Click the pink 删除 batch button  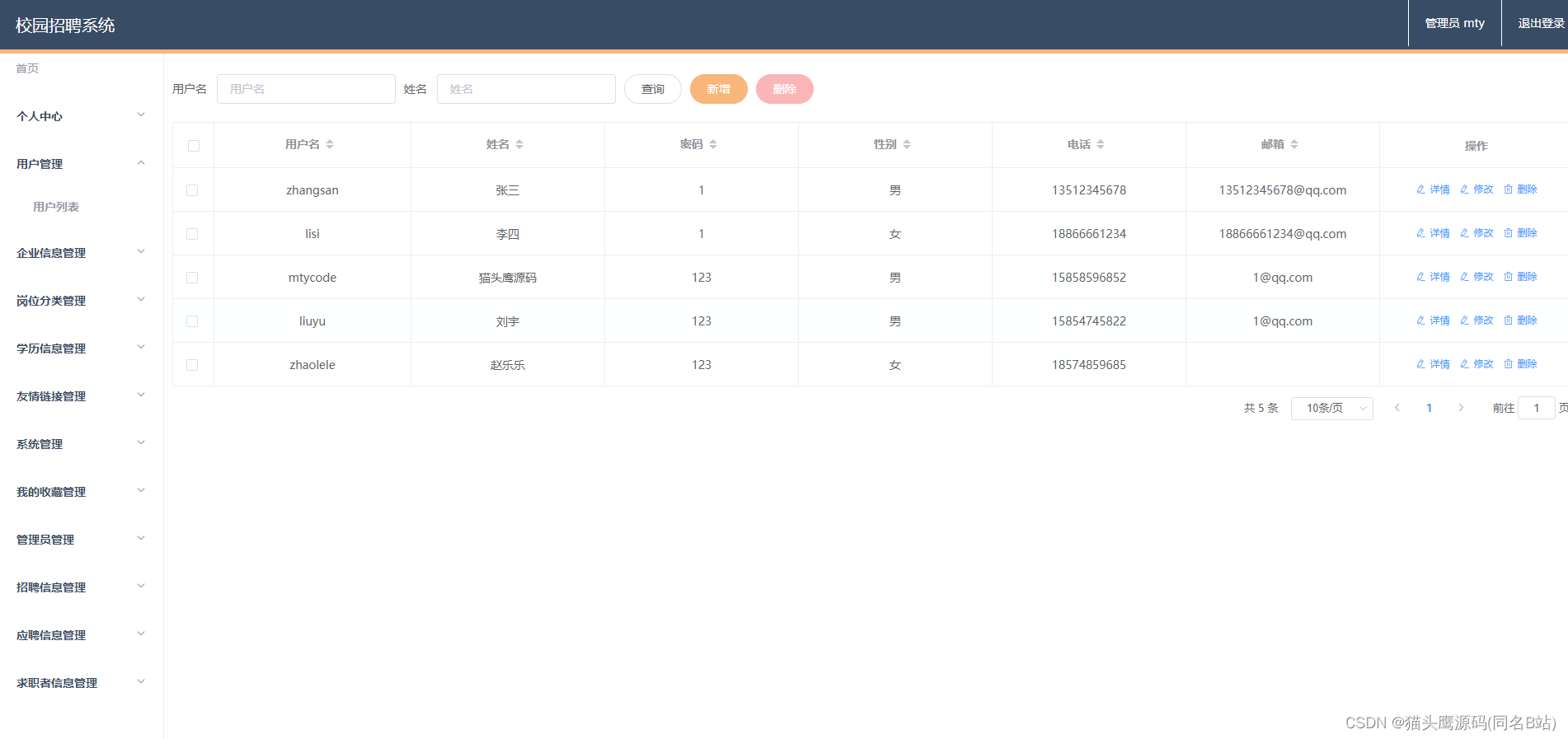[785, 89]
